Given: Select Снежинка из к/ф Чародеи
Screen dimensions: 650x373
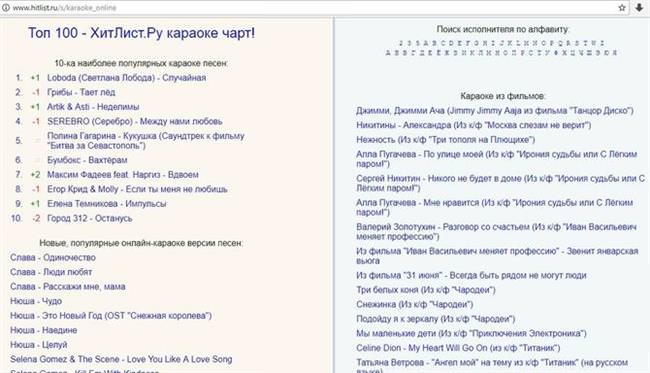Looking at the screenshot, I should click(415, 305).
